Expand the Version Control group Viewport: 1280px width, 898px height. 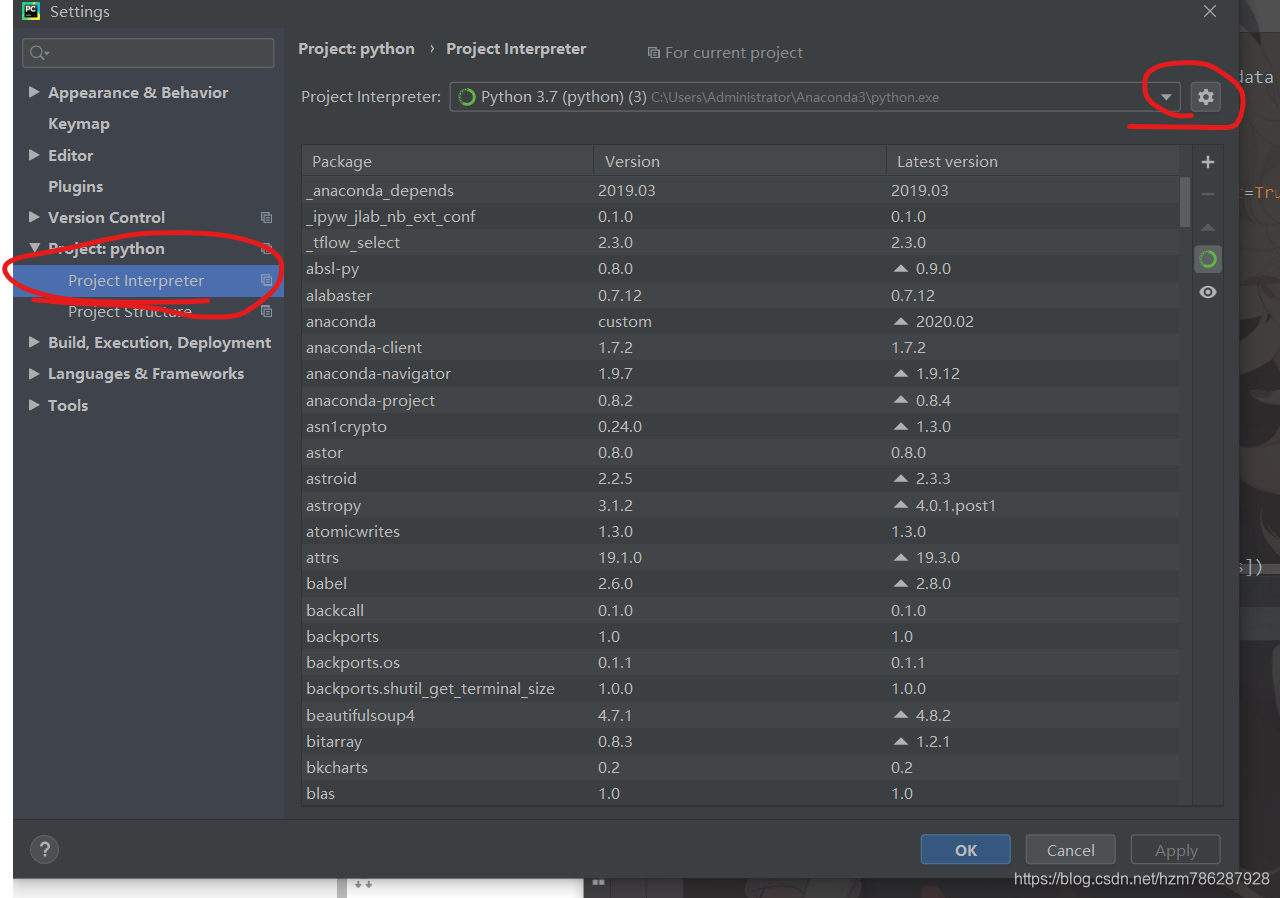(34, 217)
